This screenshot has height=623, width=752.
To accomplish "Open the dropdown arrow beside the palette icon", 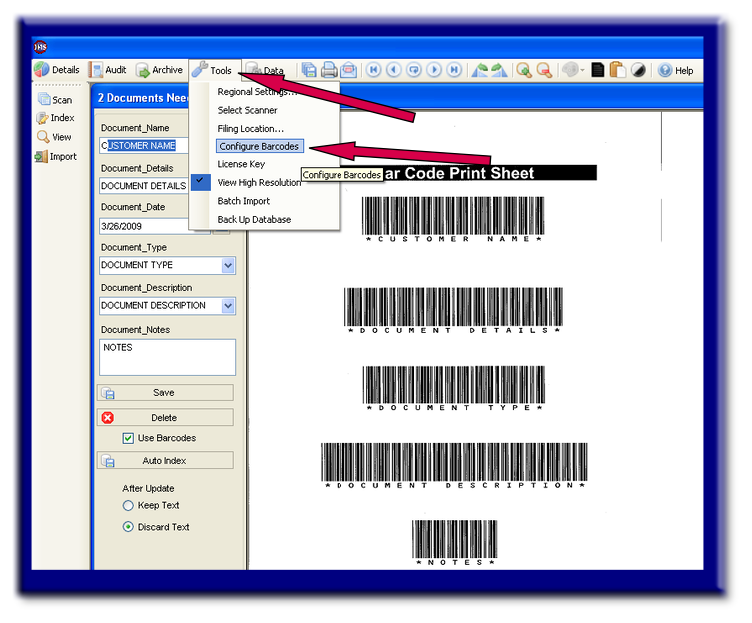I will click(x=582, y=70).
